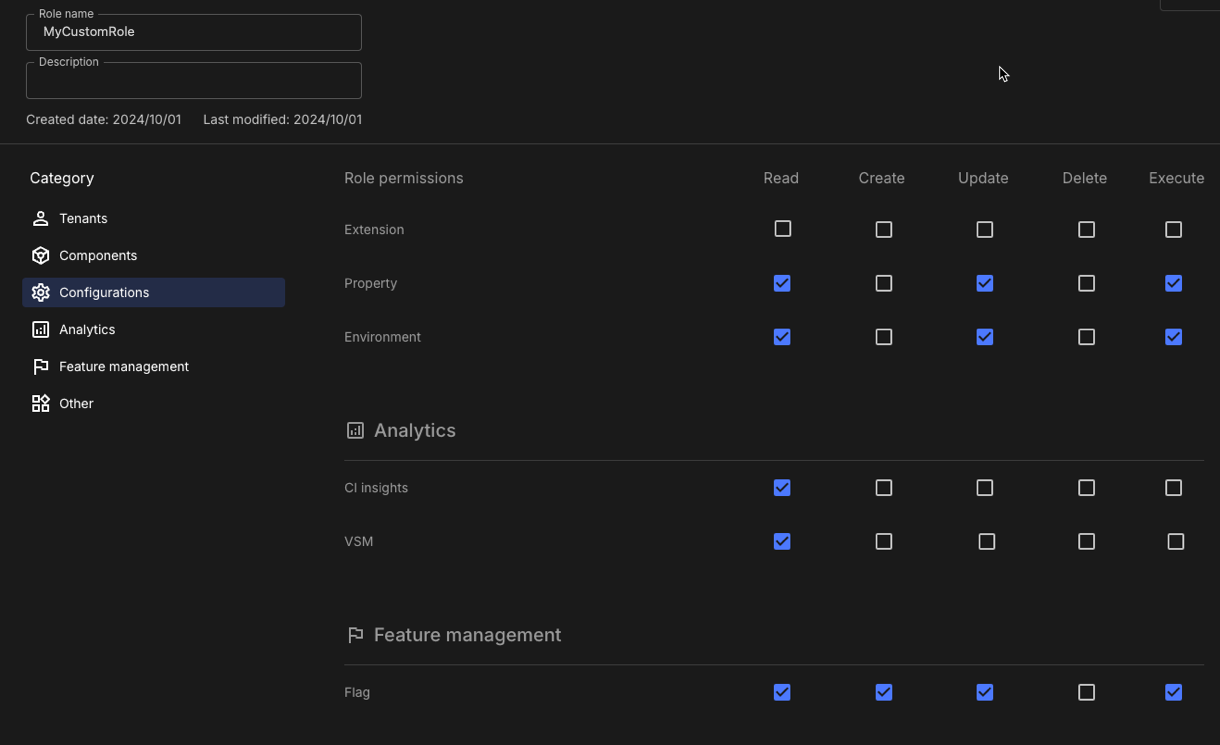Enable Delete permission for Flag
The height and width of the screenshot is (745, 1220).
click(1086, 692)
